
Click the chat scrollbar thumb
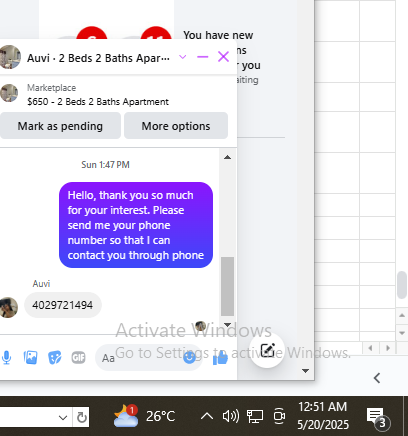(x=227, y=286)
